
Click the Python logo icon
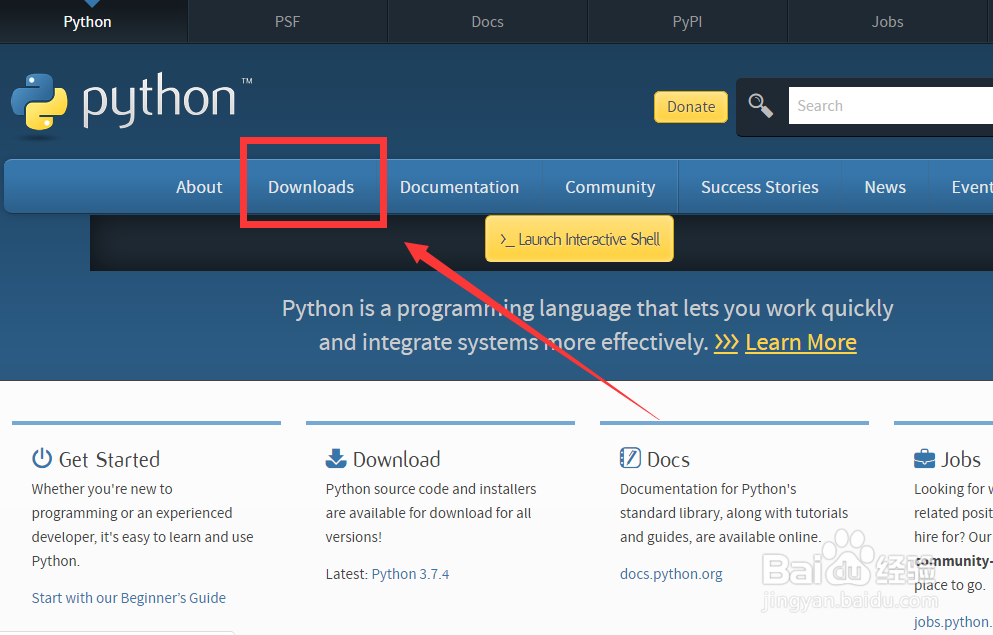[x=39, y=102]
